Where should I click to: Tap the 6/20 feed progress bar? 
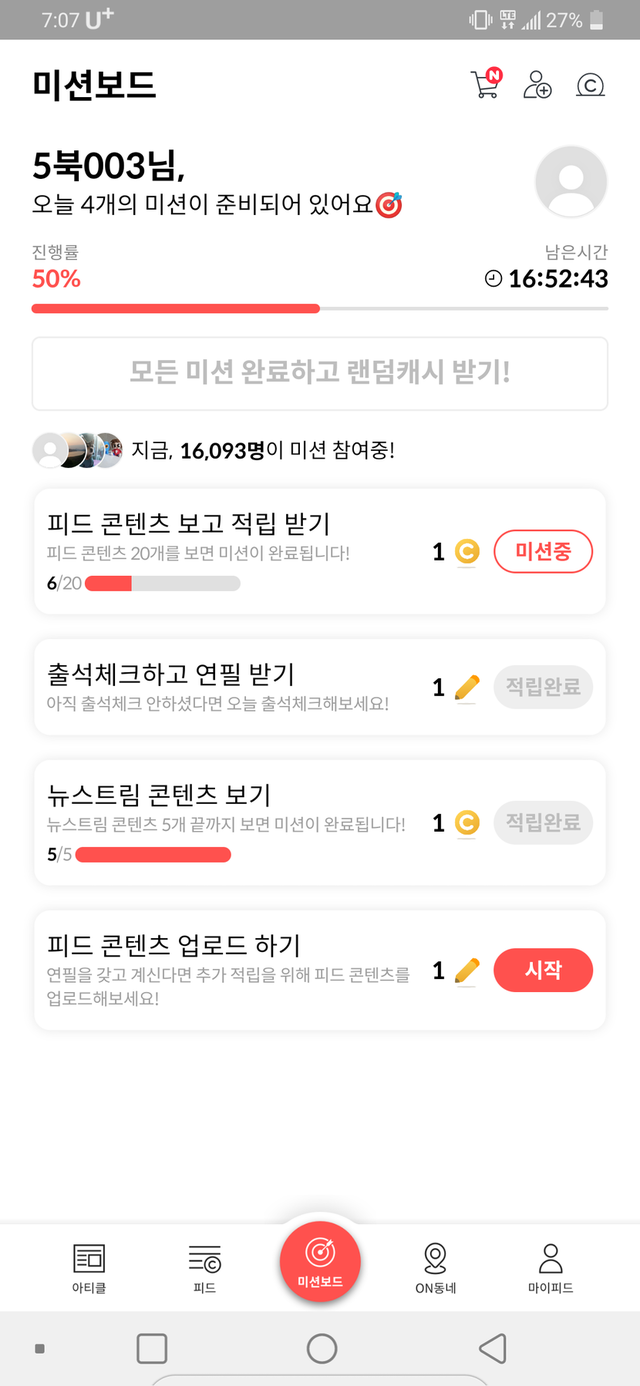pos(162,584)
